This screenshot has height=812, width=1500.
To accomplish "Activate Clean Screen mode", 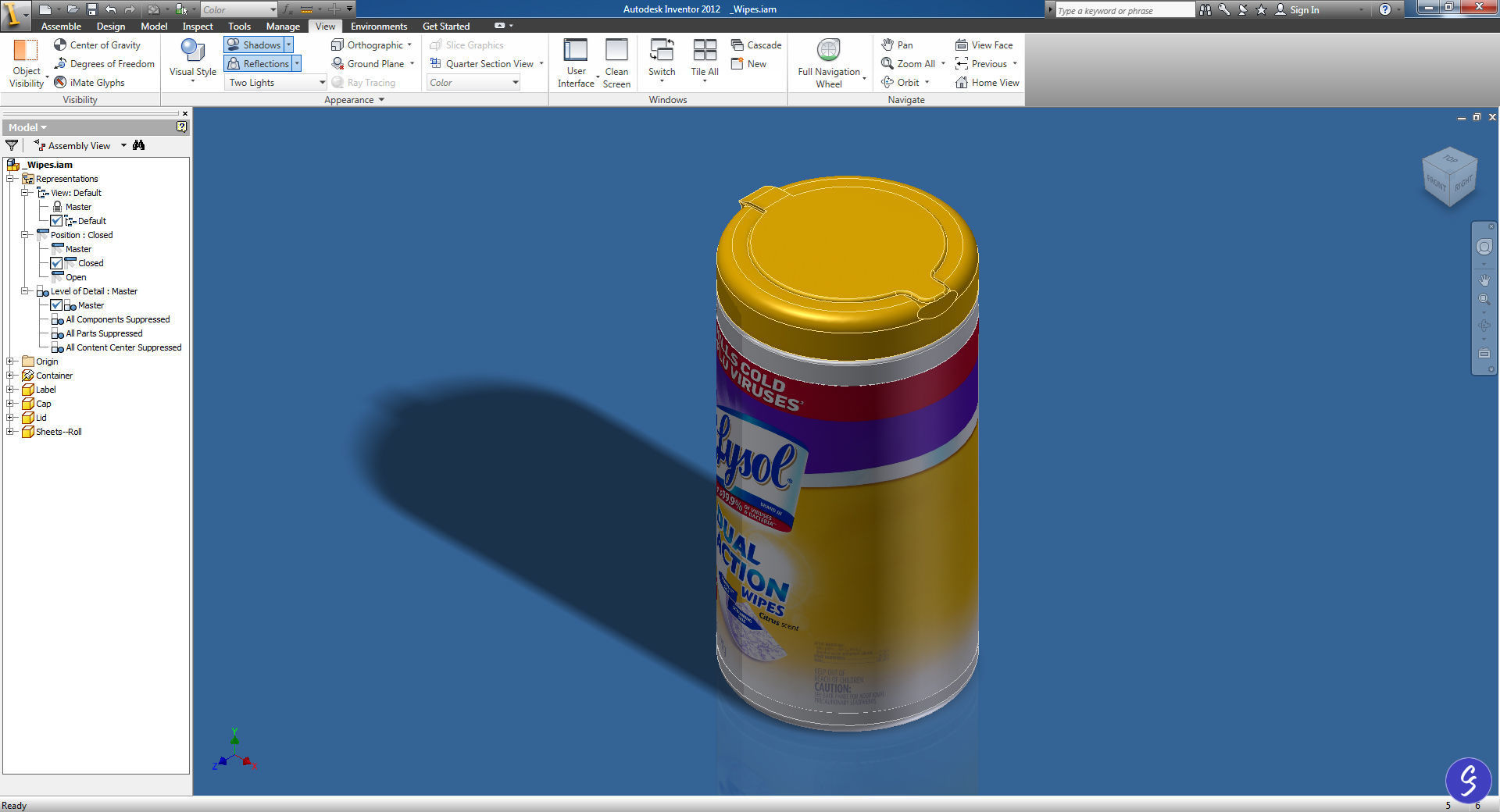I will click(616, 62).
